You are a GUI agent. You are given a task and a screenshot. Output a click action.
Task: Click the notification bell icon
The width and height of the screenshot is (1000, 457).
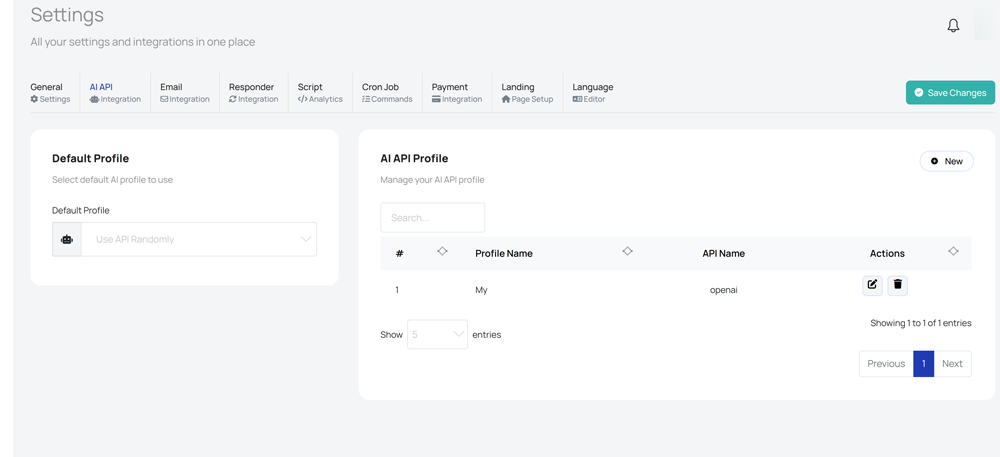[953, 26]
